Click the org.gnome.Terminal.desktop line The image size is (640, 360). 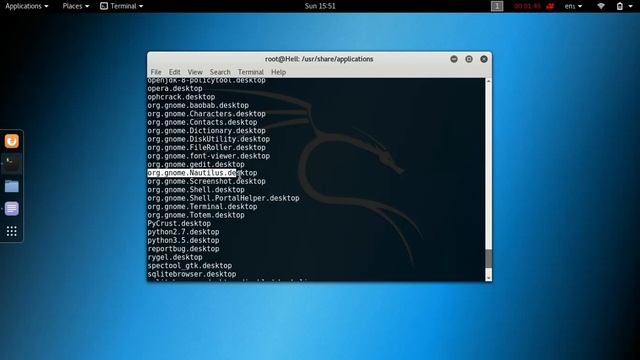tap(202, 207)
